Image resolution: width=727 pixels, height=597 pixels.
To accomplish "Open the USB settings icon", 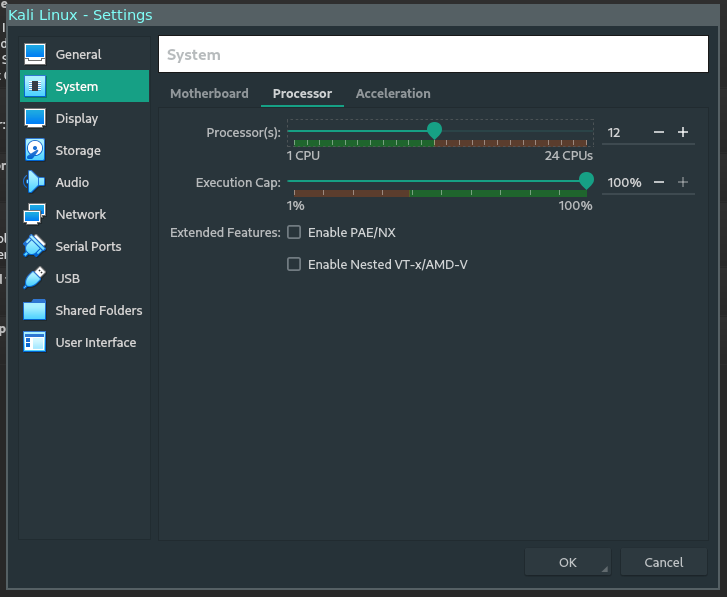I will pyautogui.click(x=35, y=278).
